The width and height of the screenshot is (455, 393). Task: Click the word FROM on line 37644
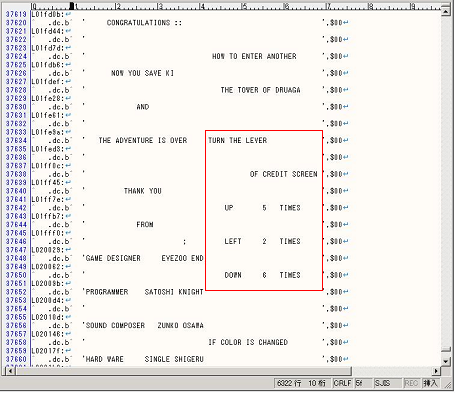145,225
